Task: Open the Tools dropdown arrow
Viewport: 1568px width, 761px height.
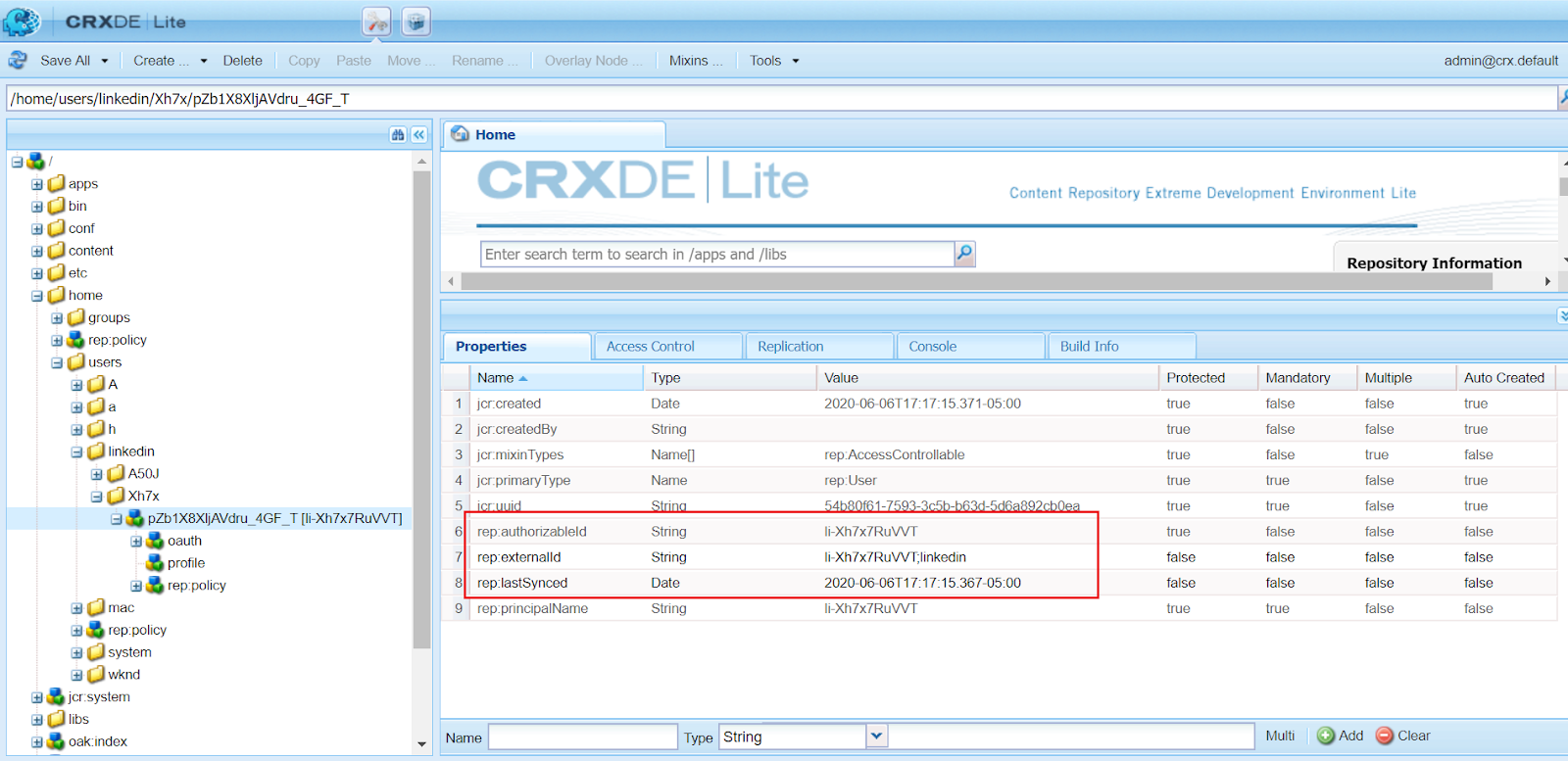Action: pos(796,61)
